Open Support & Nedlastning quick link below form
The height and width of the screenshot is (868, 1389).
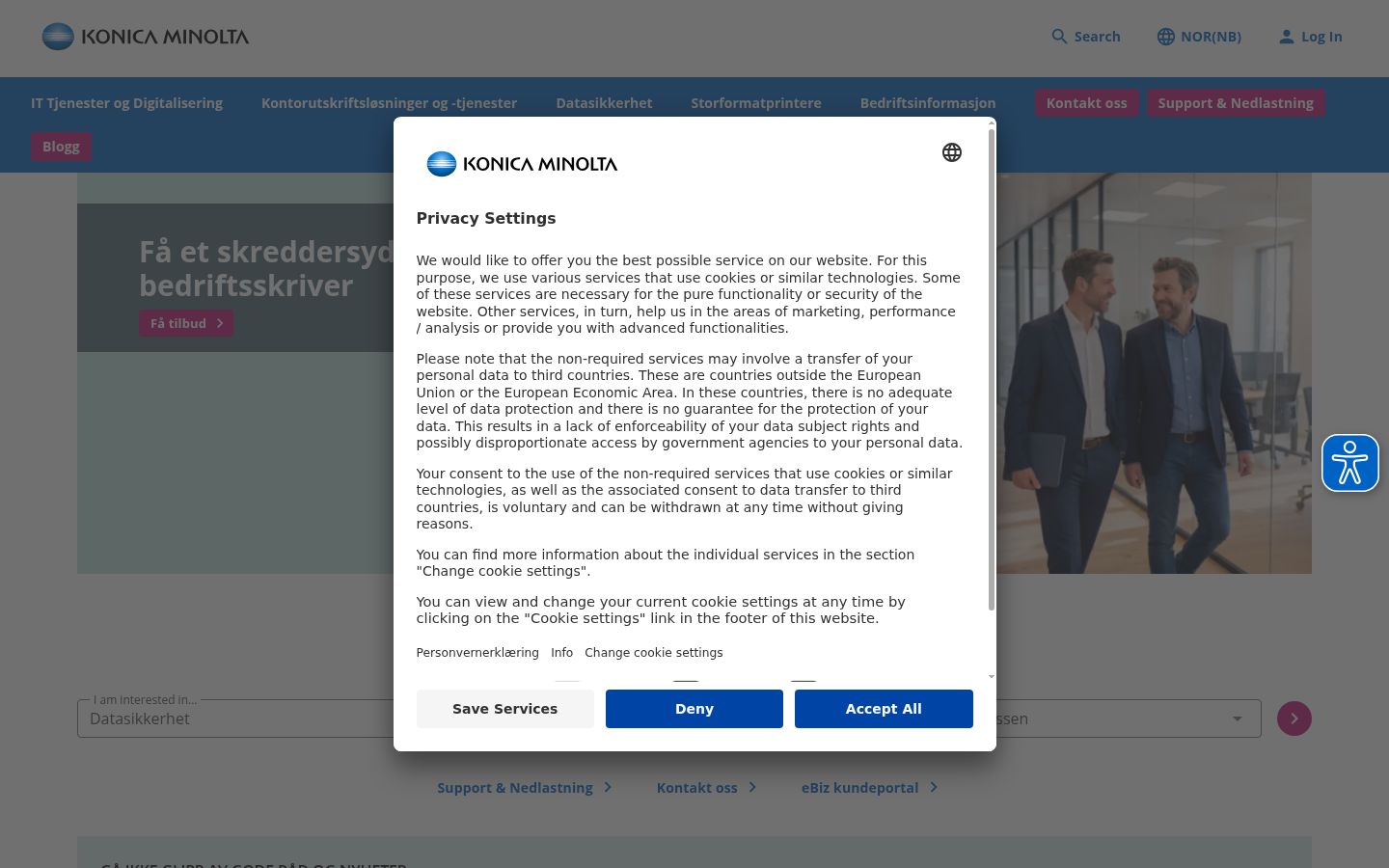coord(525,788)
